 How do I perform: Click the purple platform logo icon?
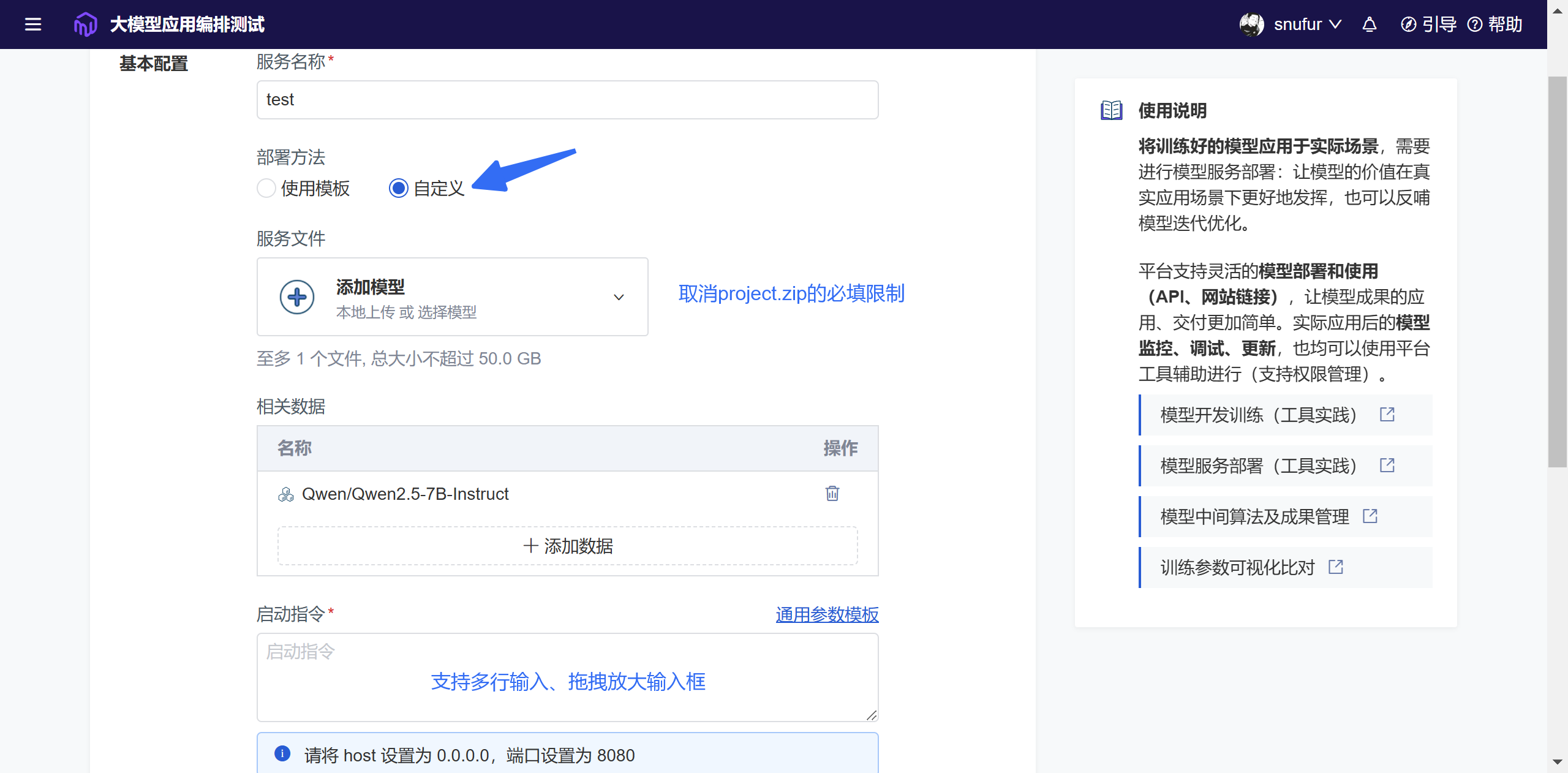point(85,25)
